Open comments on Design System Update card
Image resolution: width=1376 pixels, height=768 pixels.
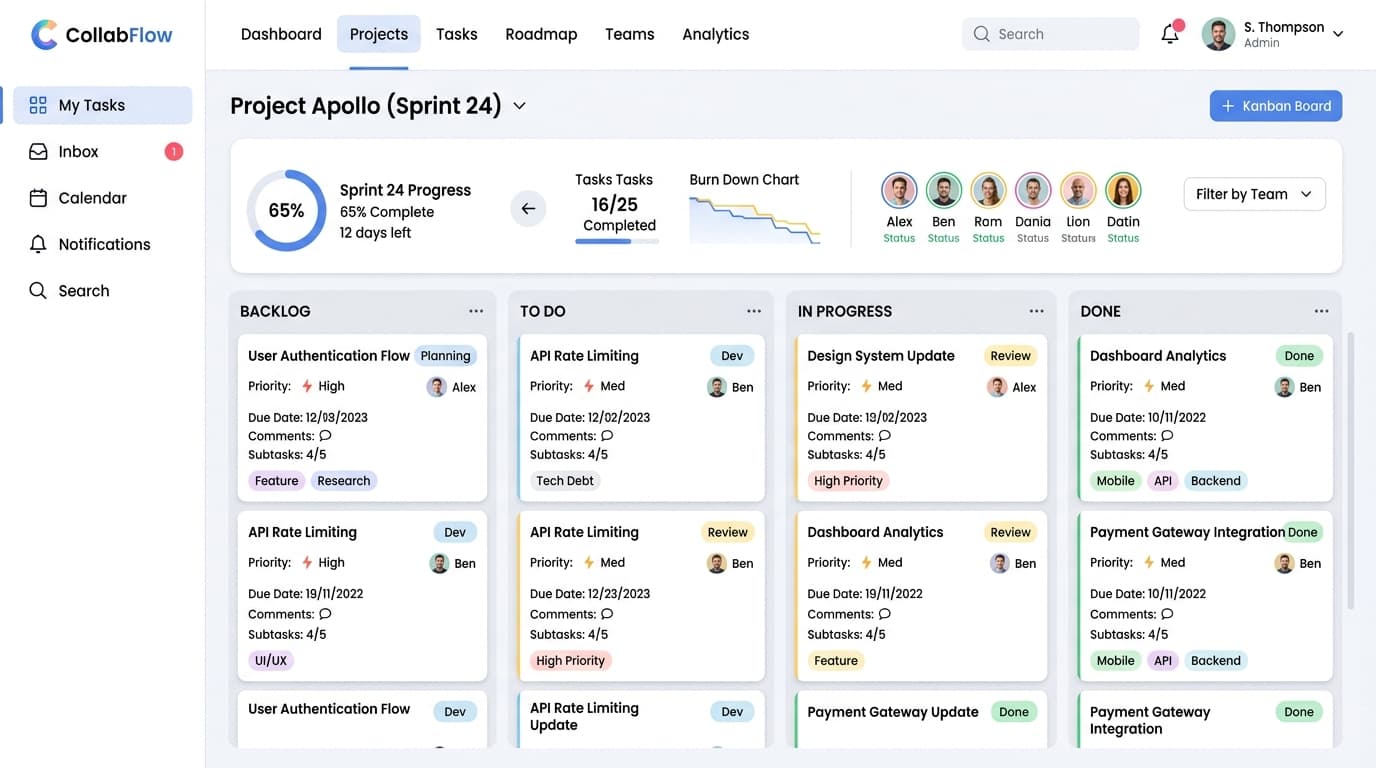884,436
